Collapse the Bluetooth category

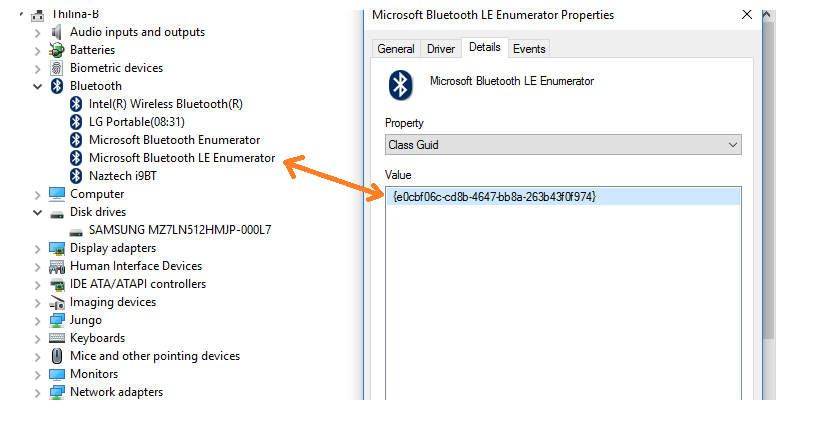pos(38,86)
